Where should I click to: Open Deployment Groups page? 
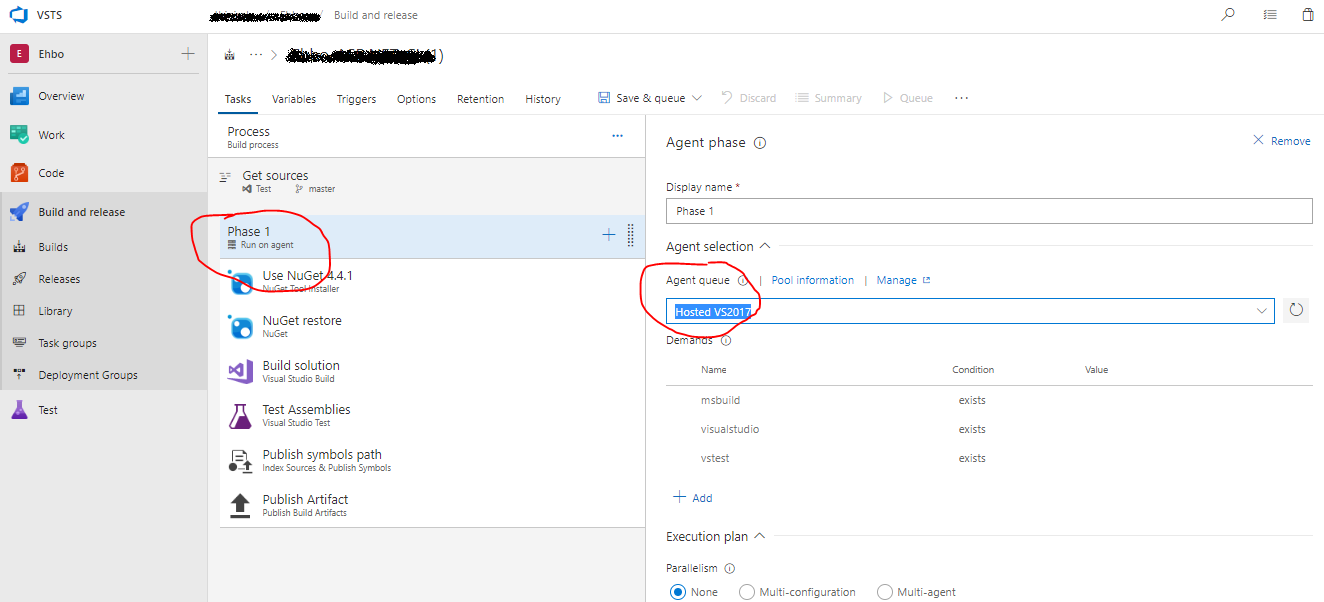(88, 375)
